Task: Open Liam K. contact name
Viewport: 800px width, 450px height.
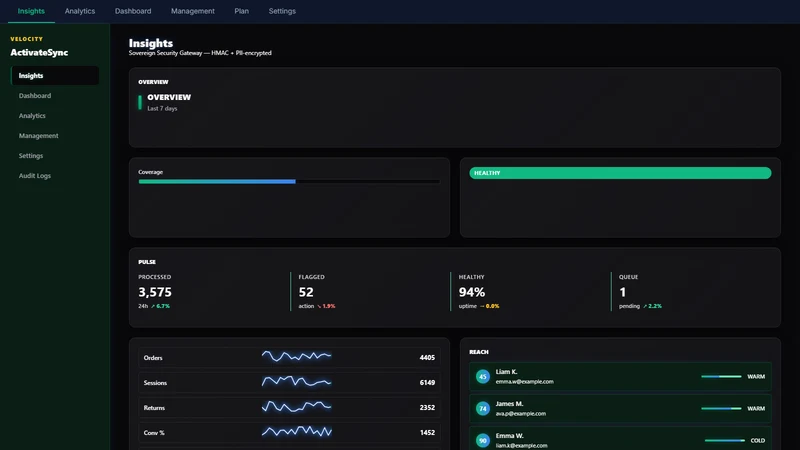Action: 506,372
